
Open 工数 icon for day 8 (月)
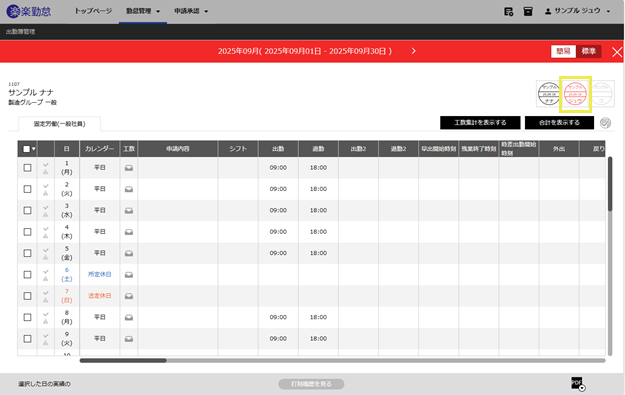pyautogui.click(x=129, y=318)
